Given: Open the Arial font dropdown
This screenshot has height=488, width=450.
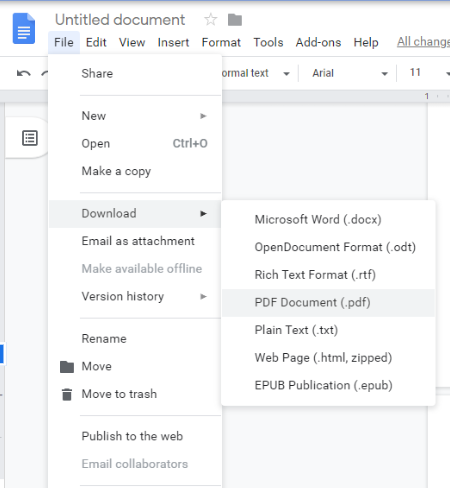Looking at the screenshot, I should 349,73.
